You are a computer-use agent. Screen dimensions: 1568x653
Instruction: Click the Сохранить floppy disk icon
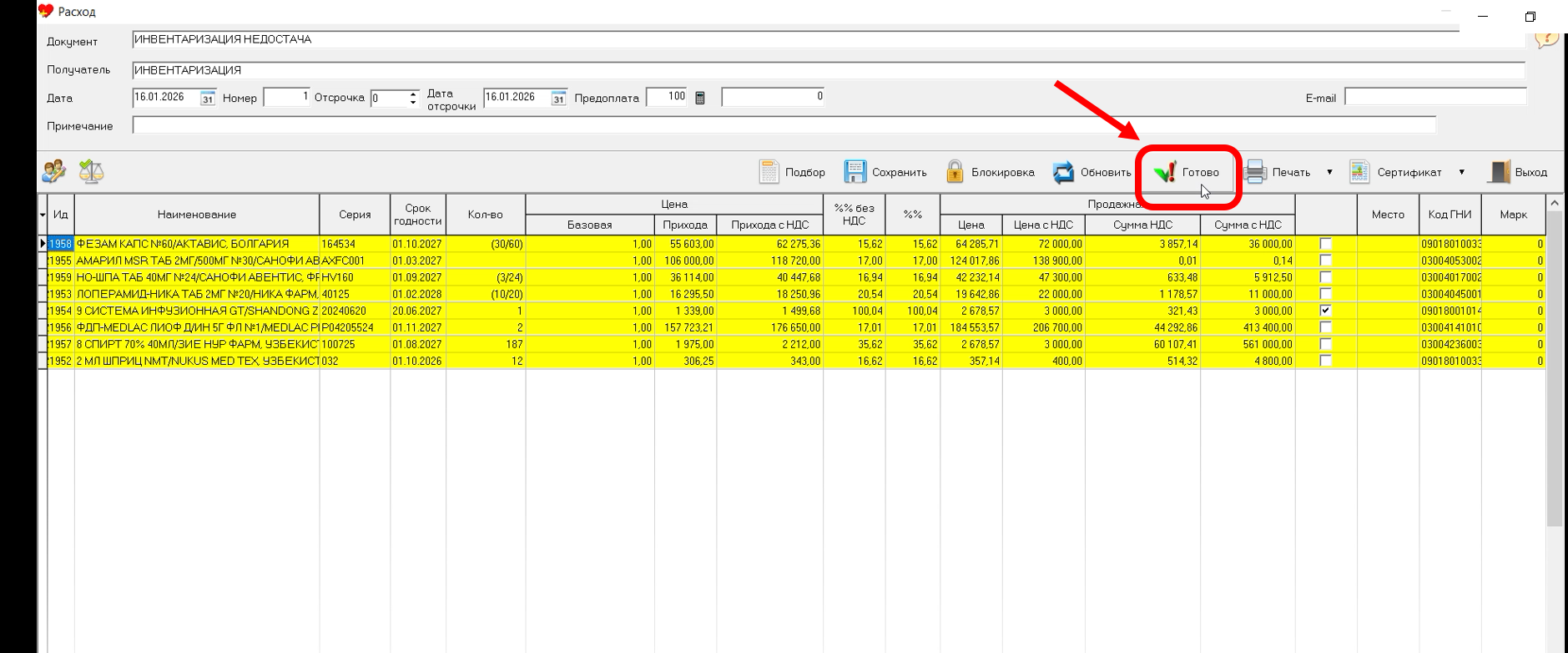pos(855,172)
